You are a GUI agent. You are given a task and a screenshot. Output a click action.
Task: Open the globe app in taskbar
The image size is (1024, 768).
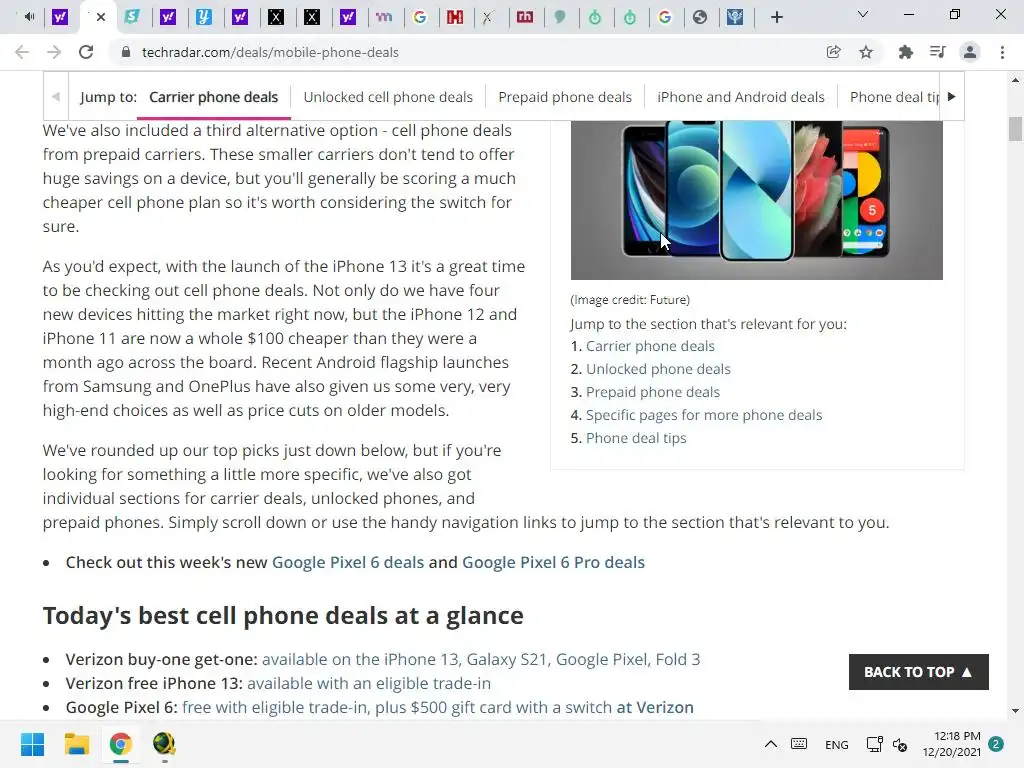click(164, 744)
